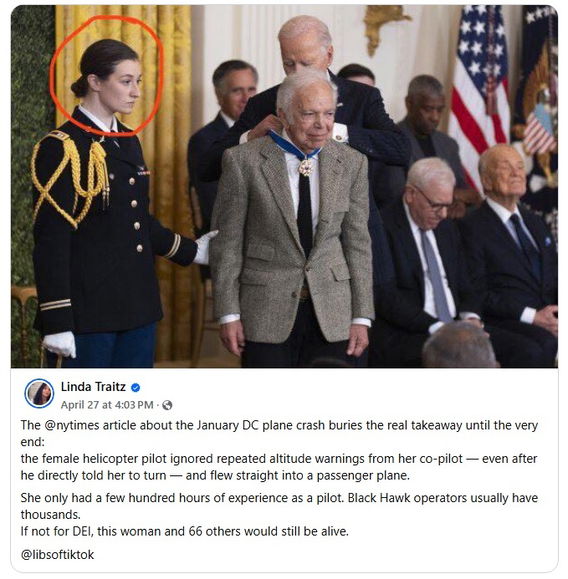
Task: Click inside the red circle annotation in photo
Action: 107,76
